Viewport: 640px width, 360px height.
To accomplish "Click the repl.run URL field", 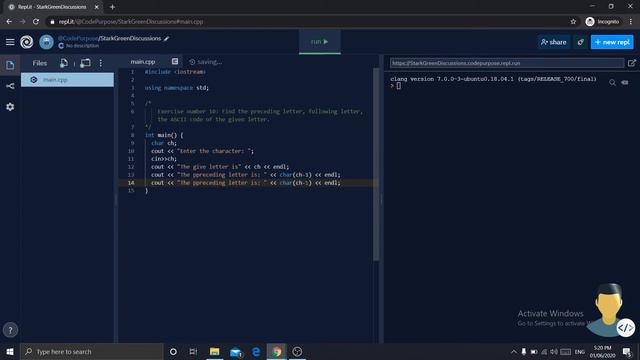I will (507, 63).
